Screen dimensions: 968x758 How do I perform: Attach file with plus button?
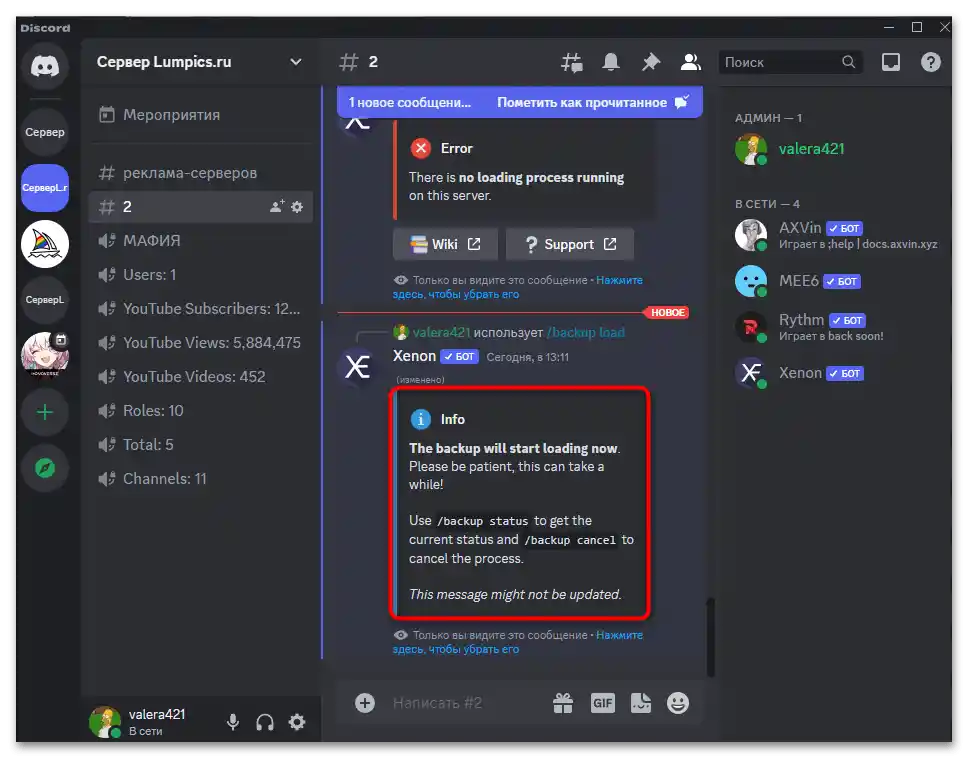tap(365, 702)
